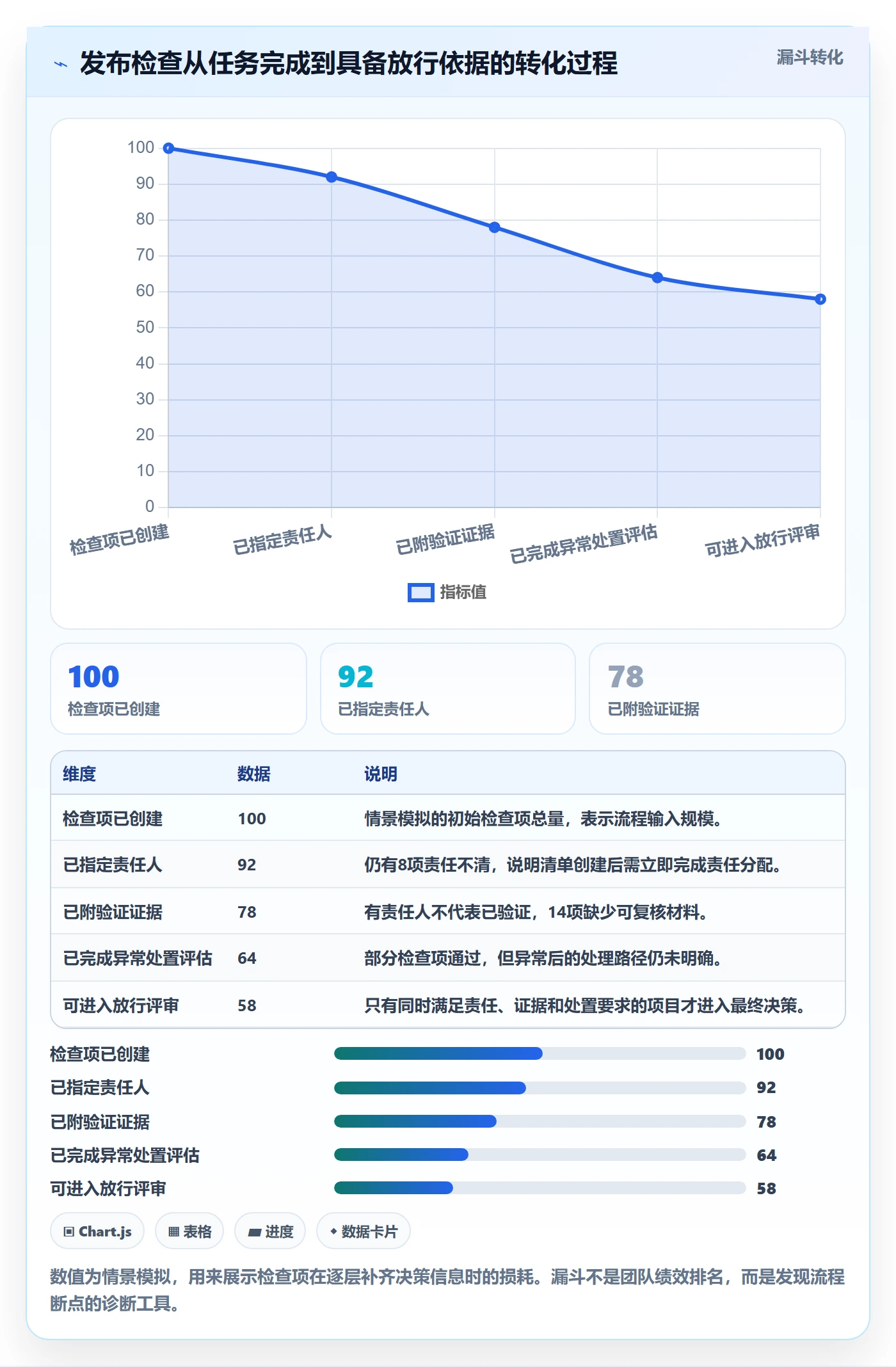The image size is (896, 1367).
Task: Click the 漏斗转化 badge in header
Action: (810, 58)
